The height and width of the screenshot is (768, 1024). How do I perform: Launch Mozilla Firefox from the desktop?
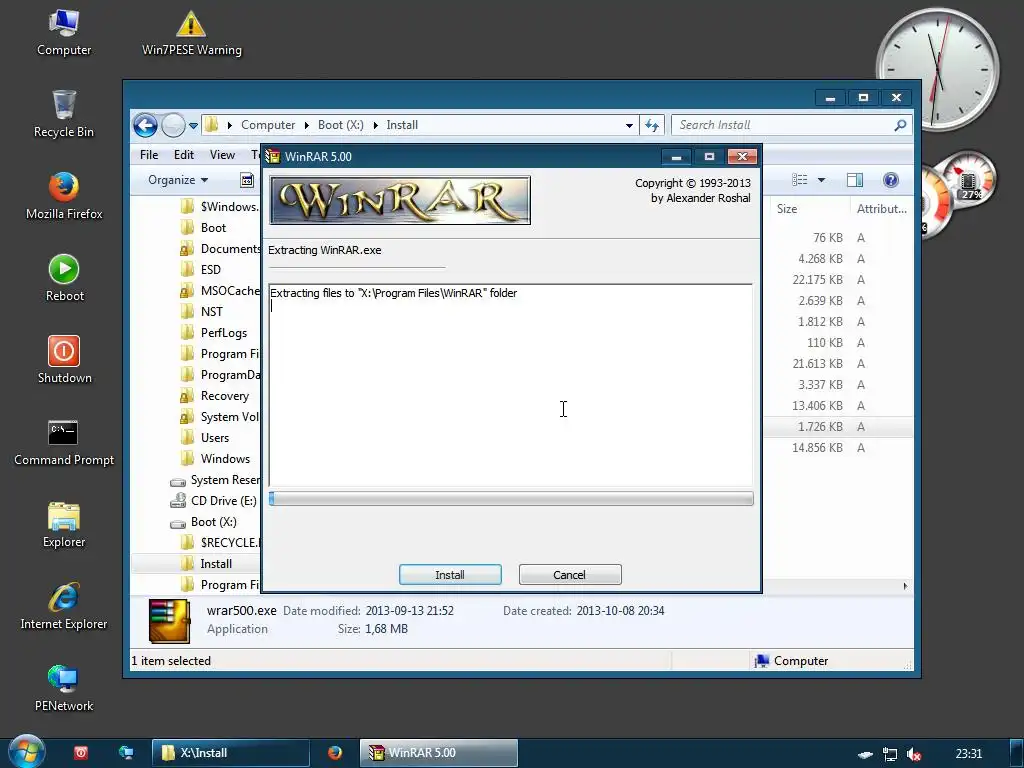[63, 196]
